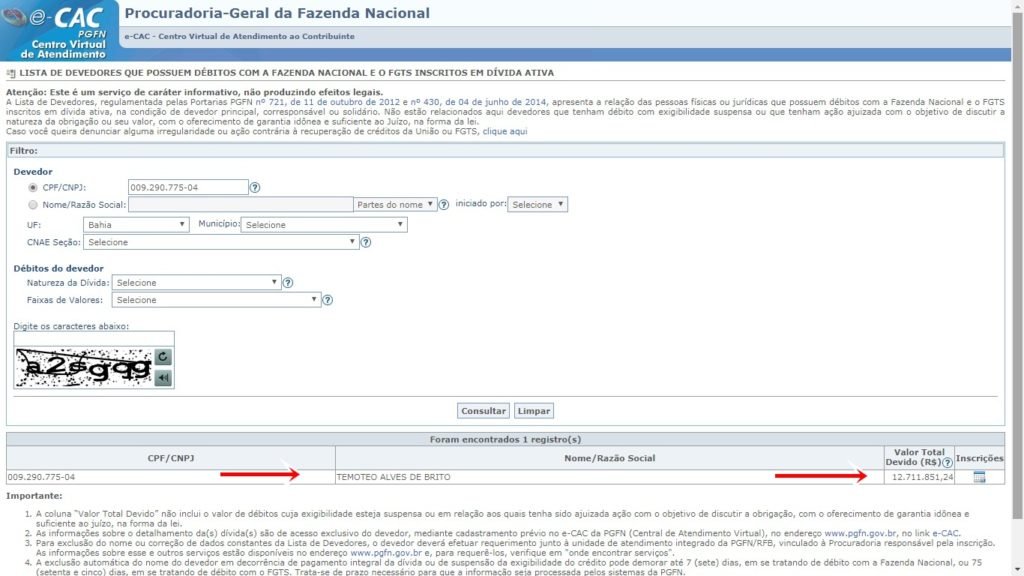The width and height of the screenshot is (1024, 576).
Task: Click help icon next to CNAE Seção
Action: tap(366, 242)
